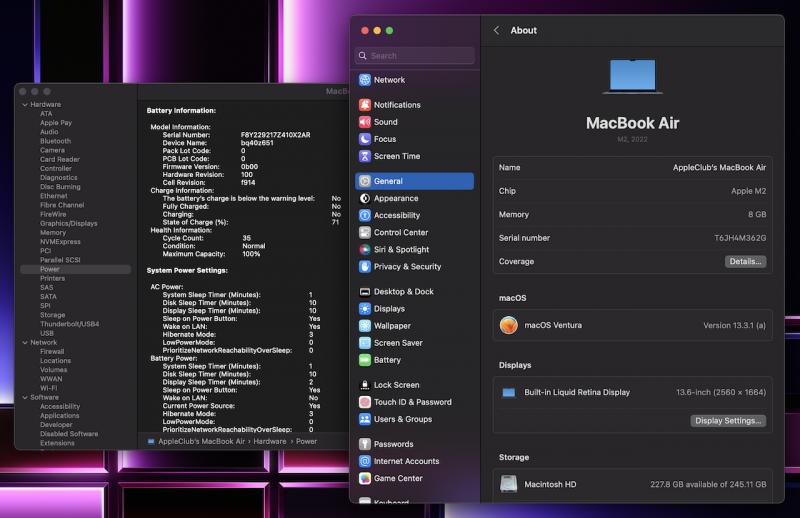Image resolution: width=800 pixels, height=518 pixels.
Task: Open Screen Time hourglass icon
Action: (x=365, y=156)
